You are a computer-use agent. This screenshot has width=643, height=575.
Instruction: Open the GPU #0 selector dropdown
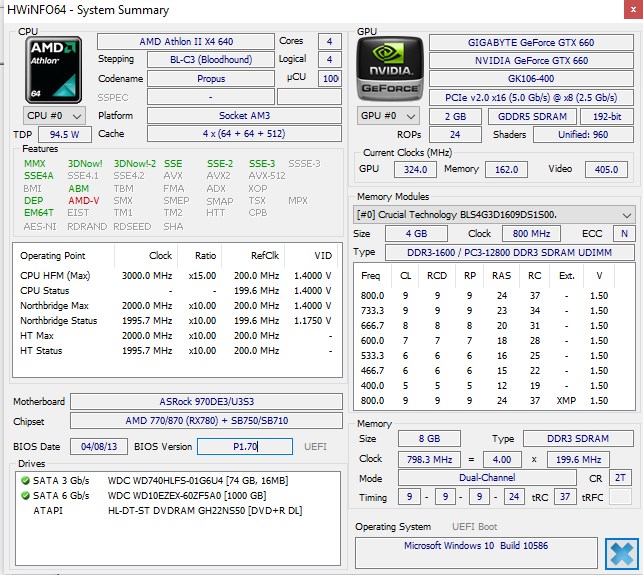pyautogui.click(x=388, y=116)
